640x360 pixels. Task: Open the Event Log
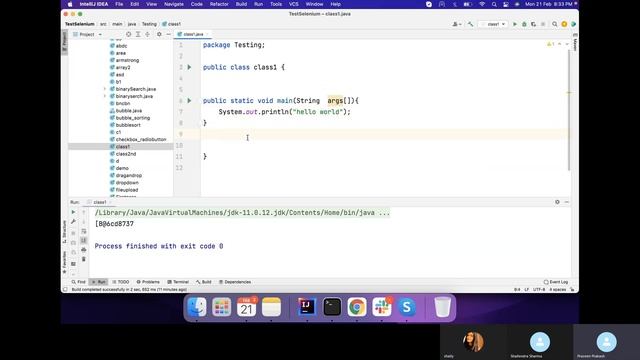click(x=556, y=282)
